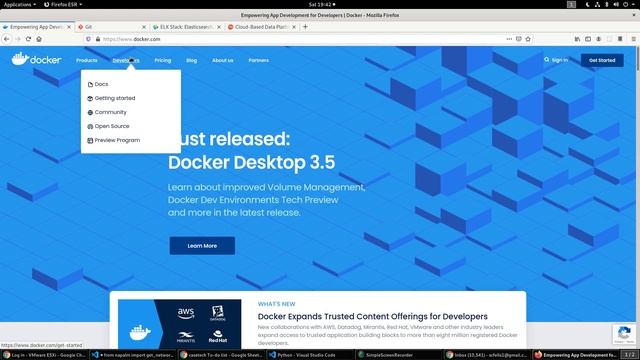Click the icon left of the bookmark star

(x=519, y=39)
